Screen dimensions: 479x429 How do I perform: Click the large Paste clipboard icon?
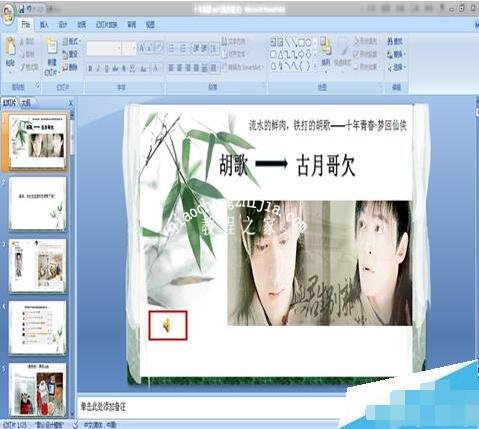click(10, 47)
